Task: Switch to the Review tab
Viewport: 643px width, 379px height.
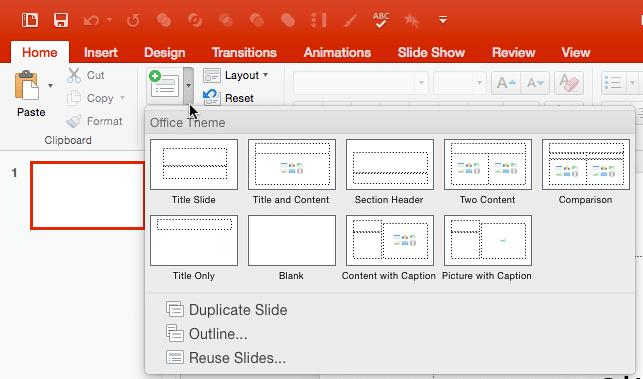Action: click(513, 53)
